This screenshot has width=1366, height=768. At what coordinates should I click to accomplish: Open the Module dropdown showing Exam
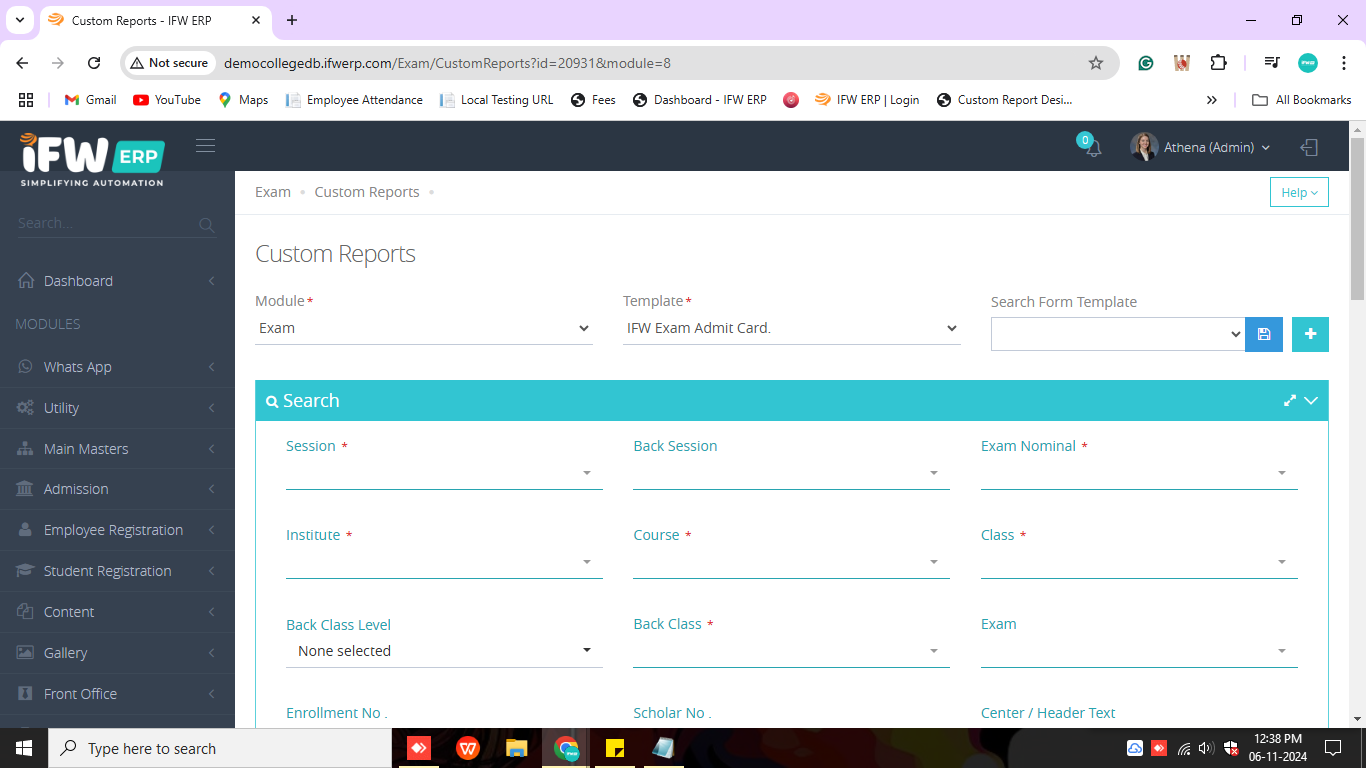coord(424,328)
